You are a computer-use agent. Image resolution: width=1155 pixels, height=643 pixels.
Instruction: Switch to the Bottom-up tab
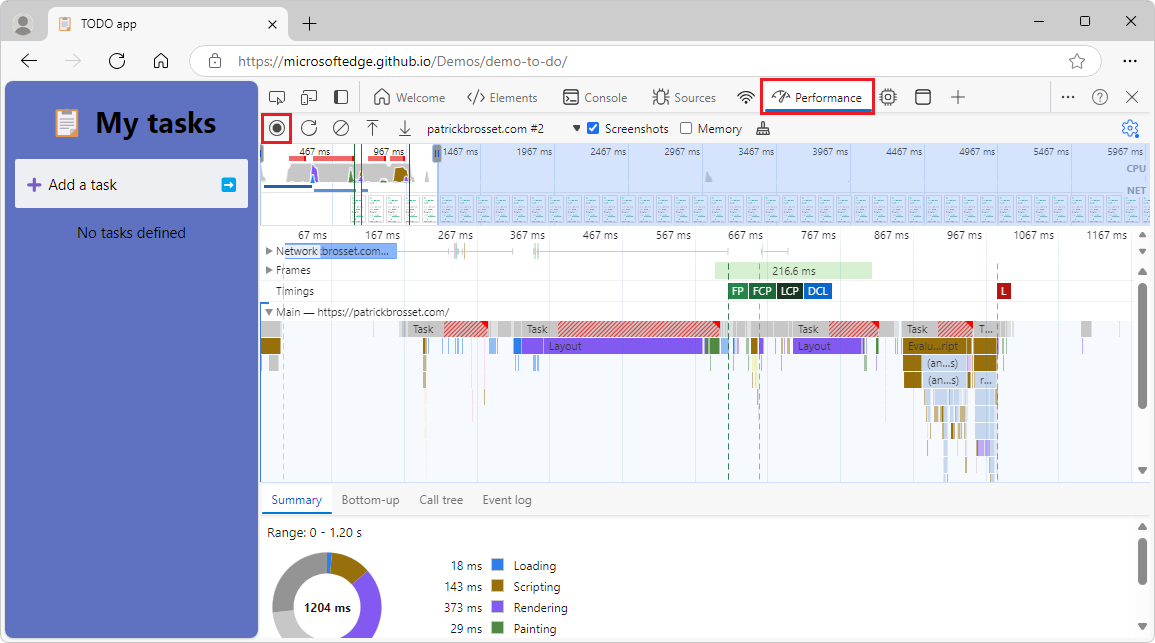(371, 499)
